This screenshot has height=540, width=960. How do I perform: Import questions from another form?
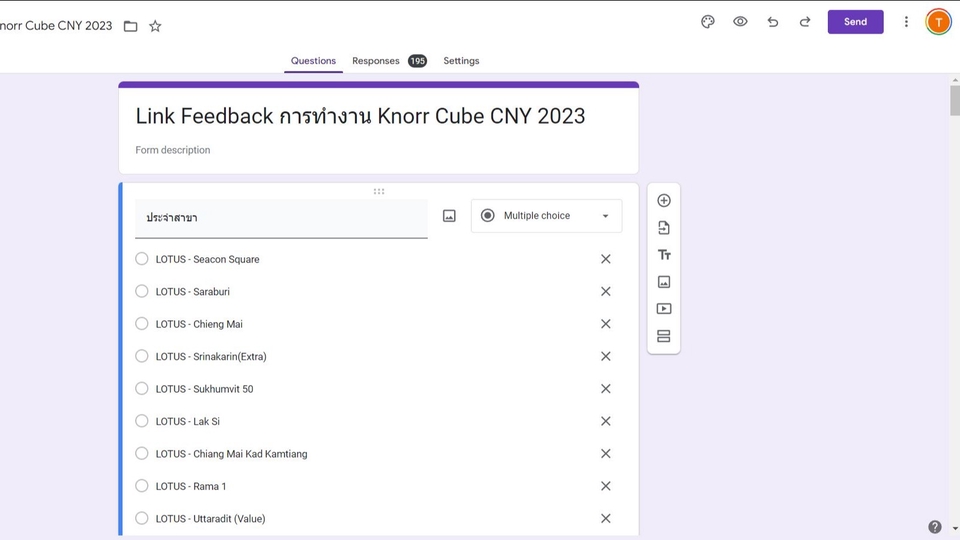[664, 228]
